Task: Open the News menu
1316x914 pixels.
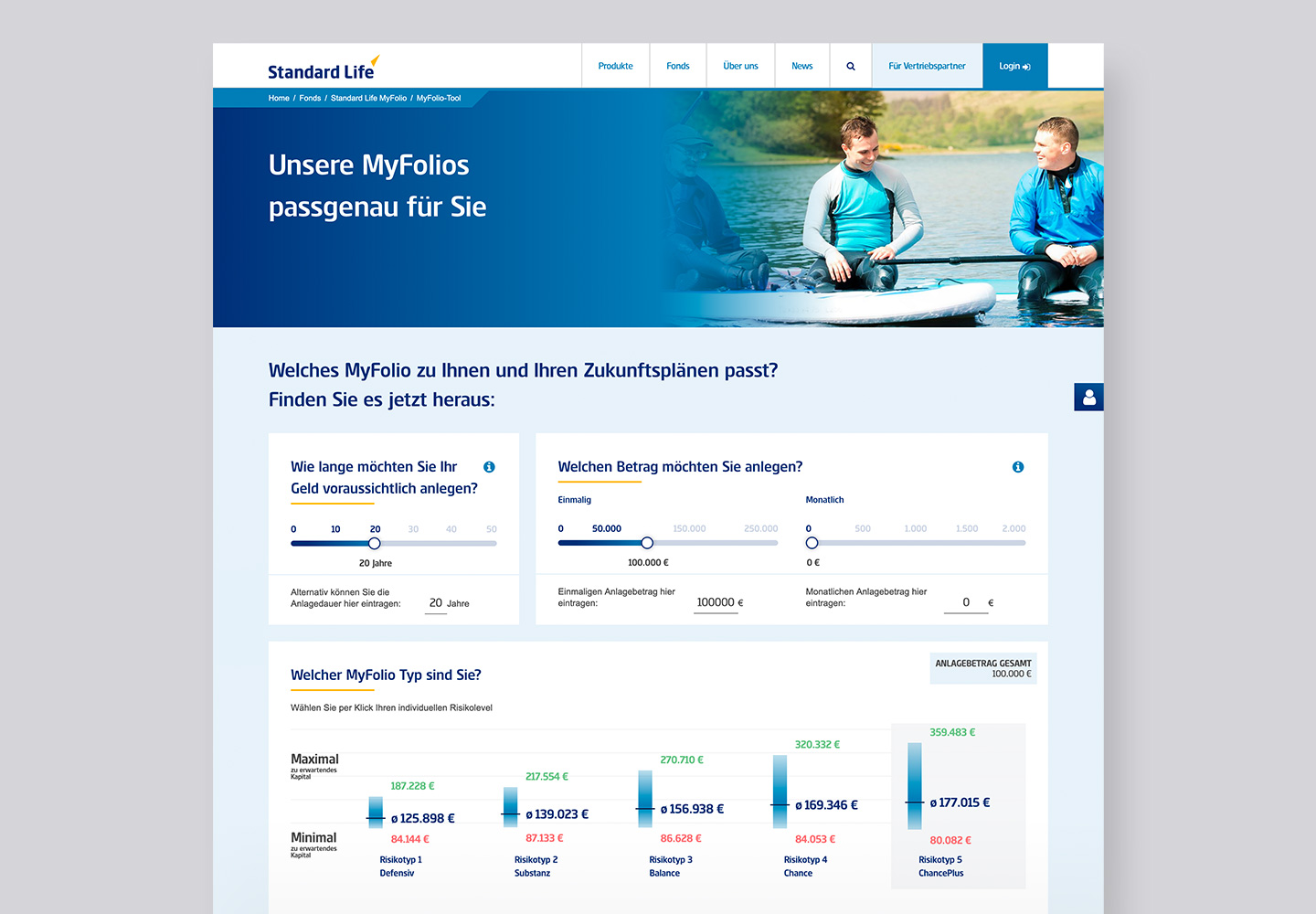Action: (802, 66)
